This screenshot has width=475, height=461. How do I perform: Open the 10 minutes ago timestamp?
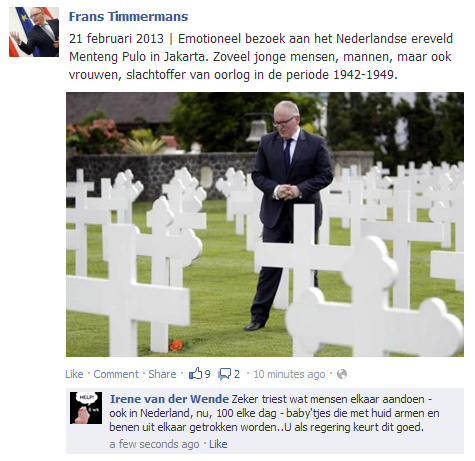pos(289,374)
